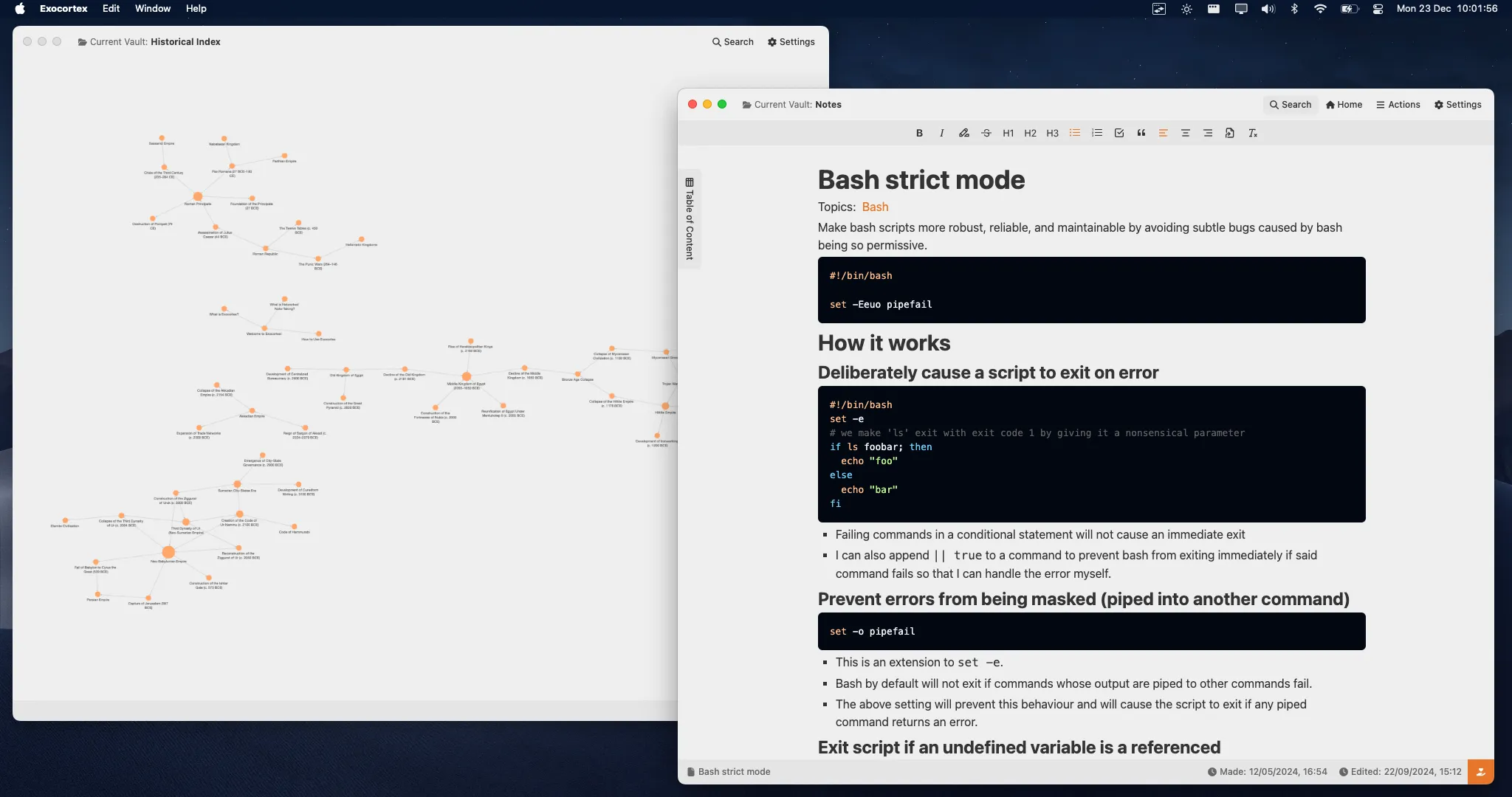Open the Help menu
The image size is (1512, 797).
[196, 8]
